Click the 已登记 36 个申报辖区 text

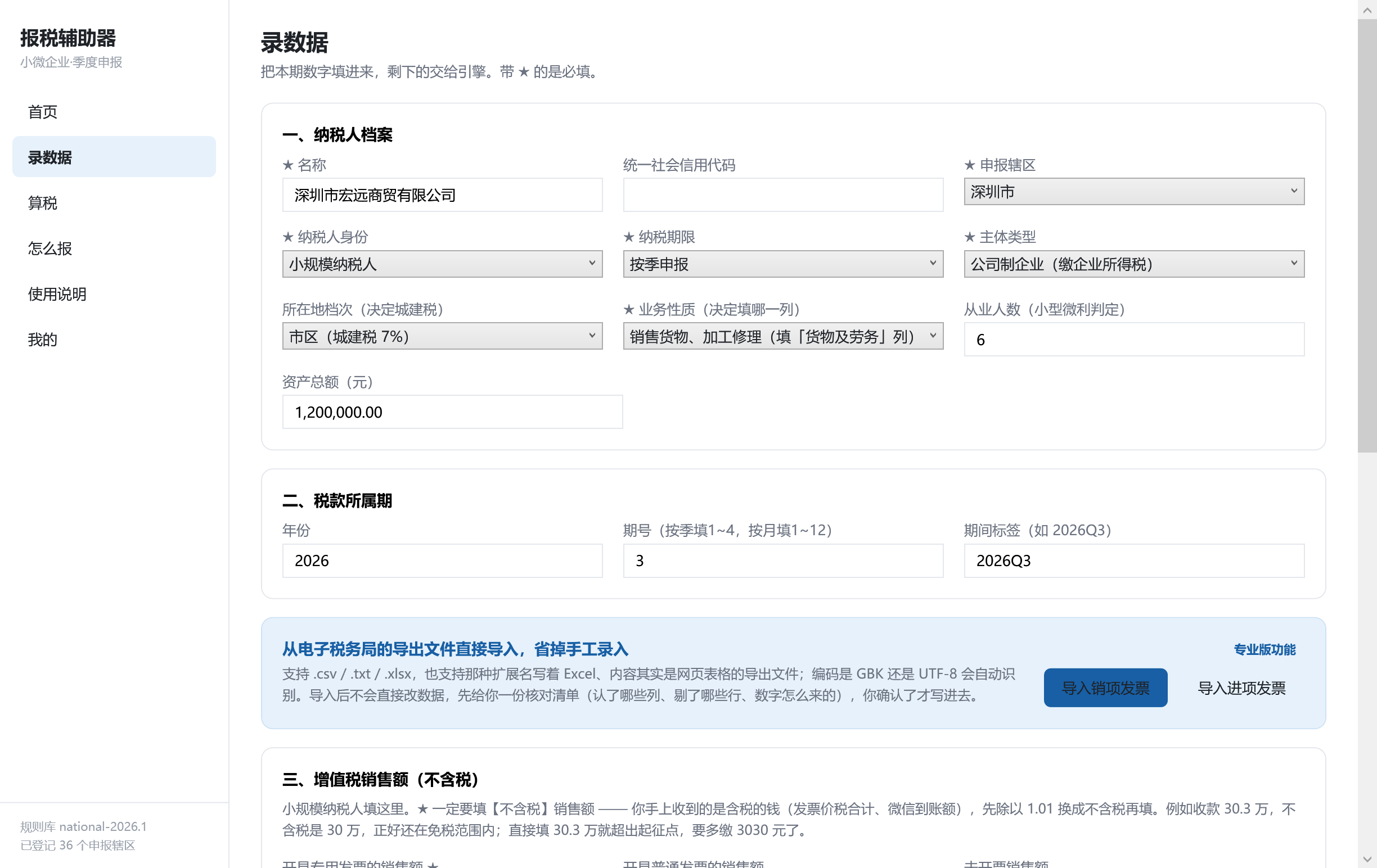[x=78, y=845]
